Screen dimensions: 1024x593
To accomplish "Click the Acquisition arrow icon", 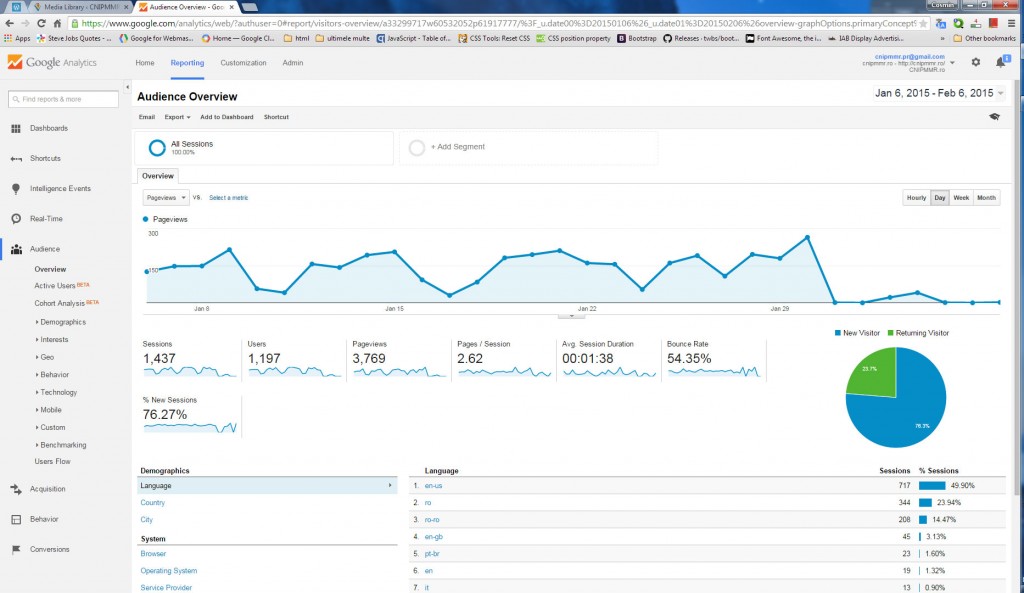I will pos(16,489).
